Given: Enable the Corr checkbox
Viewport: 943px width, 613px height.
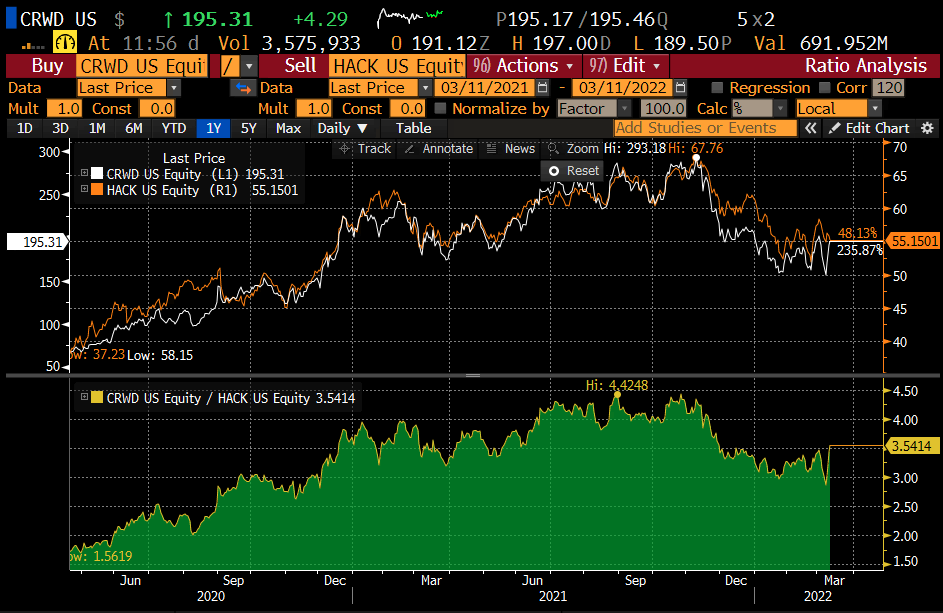Looking at the screenshot, I should click(825, 88).
